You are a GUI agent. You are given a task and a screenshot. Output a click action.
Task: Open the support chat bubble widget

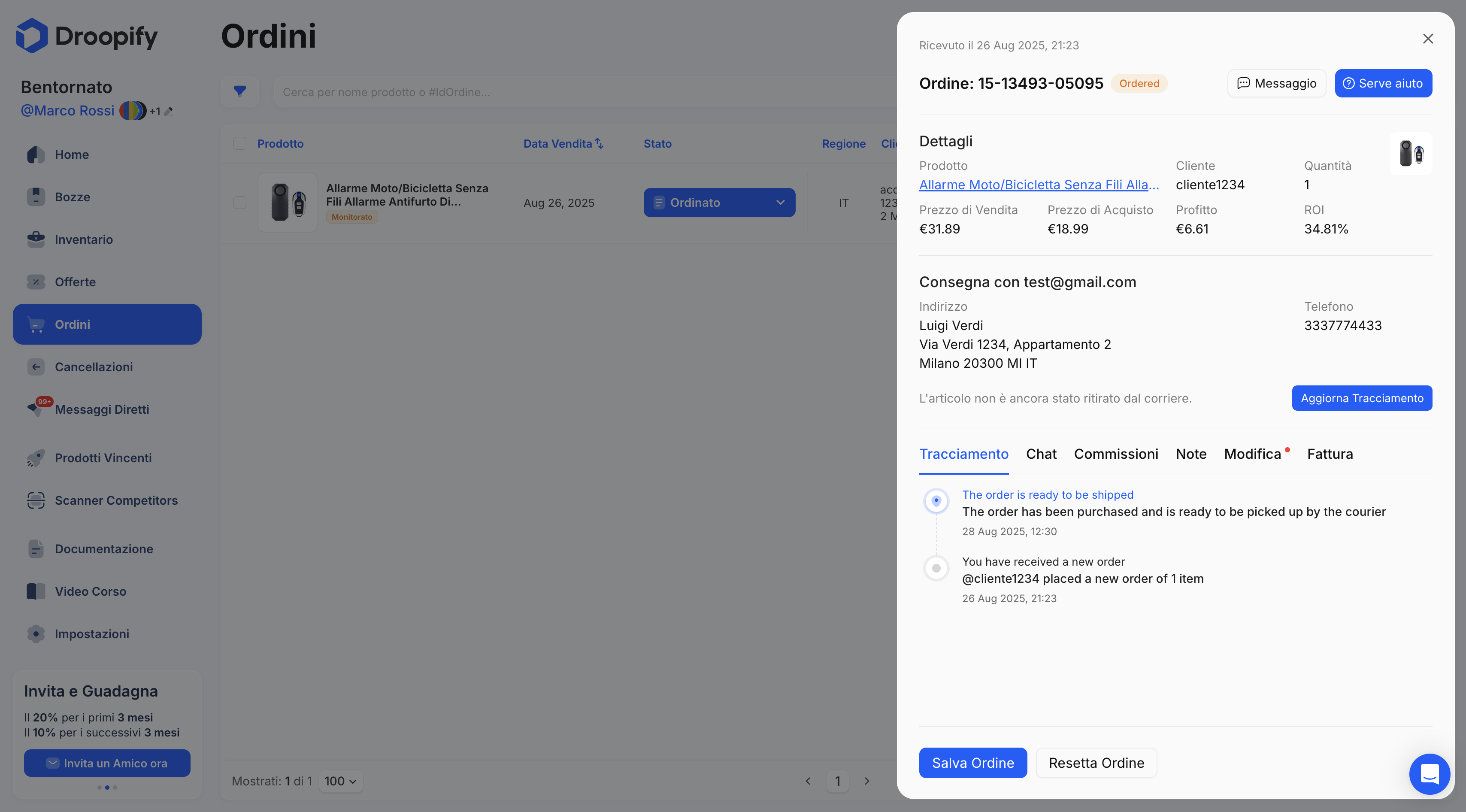coord(1429,774)
